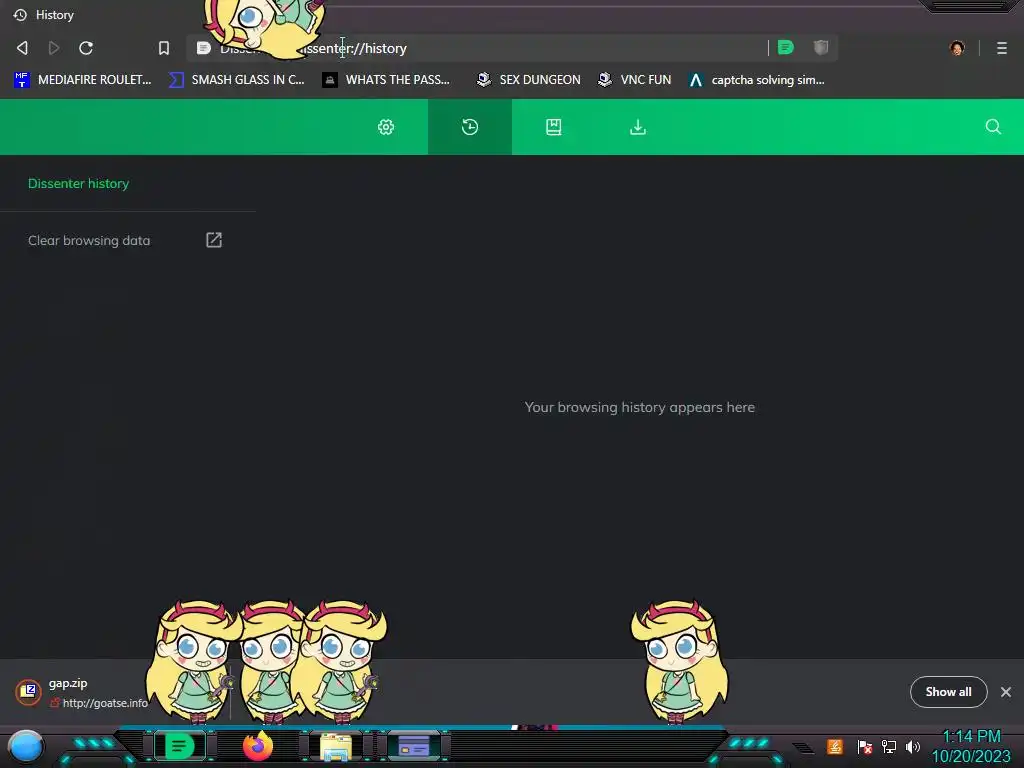
Task: Switch to the Bookmarks tab icon
Action: point(554,127)
